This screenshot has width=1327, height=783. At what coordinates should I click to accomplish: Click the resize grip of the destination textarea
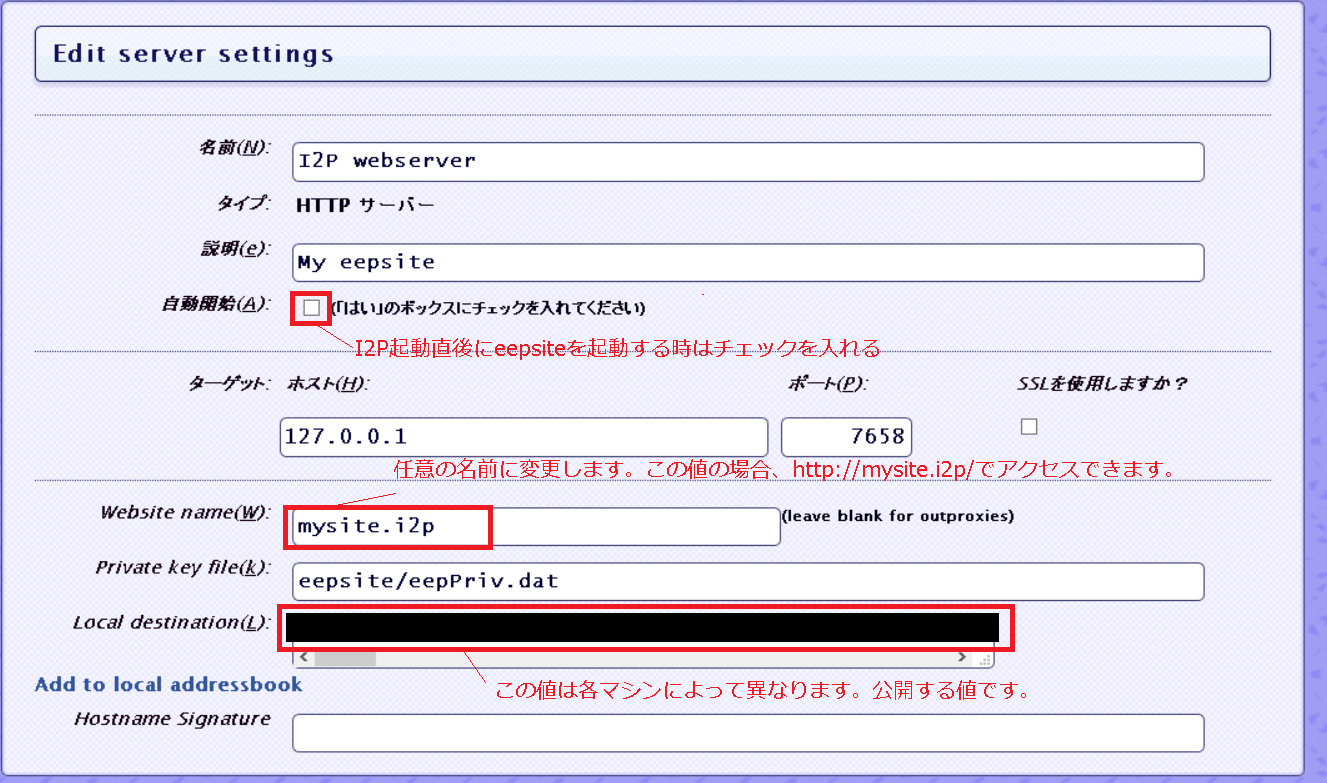(x=985, y=659)
